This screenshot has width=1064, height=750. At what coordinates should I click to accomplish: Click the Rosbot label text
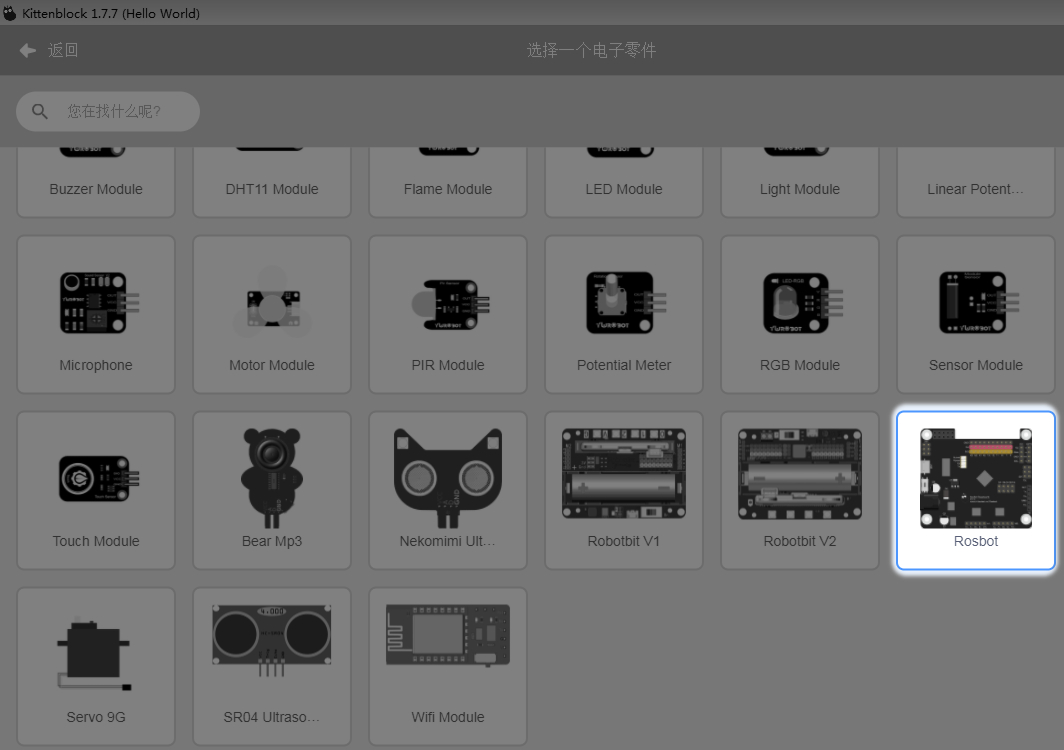pyautogui.click(x=976, y=541)
